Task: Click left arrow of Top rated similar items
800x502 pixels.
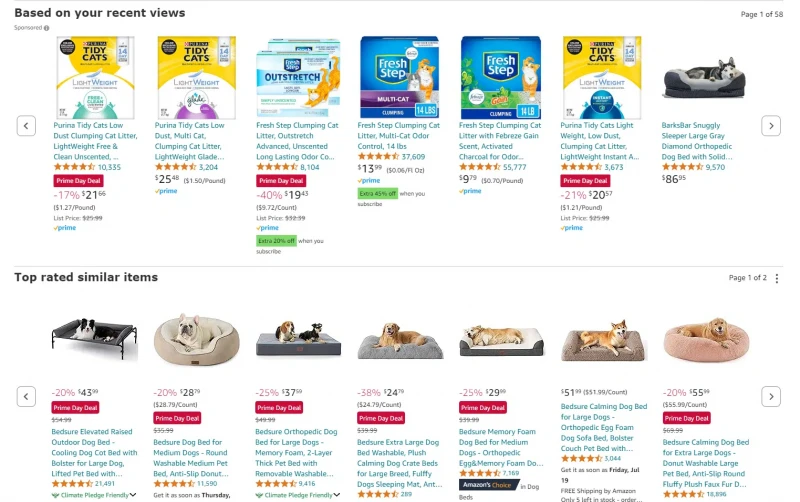Action: (x=26, y=396)
